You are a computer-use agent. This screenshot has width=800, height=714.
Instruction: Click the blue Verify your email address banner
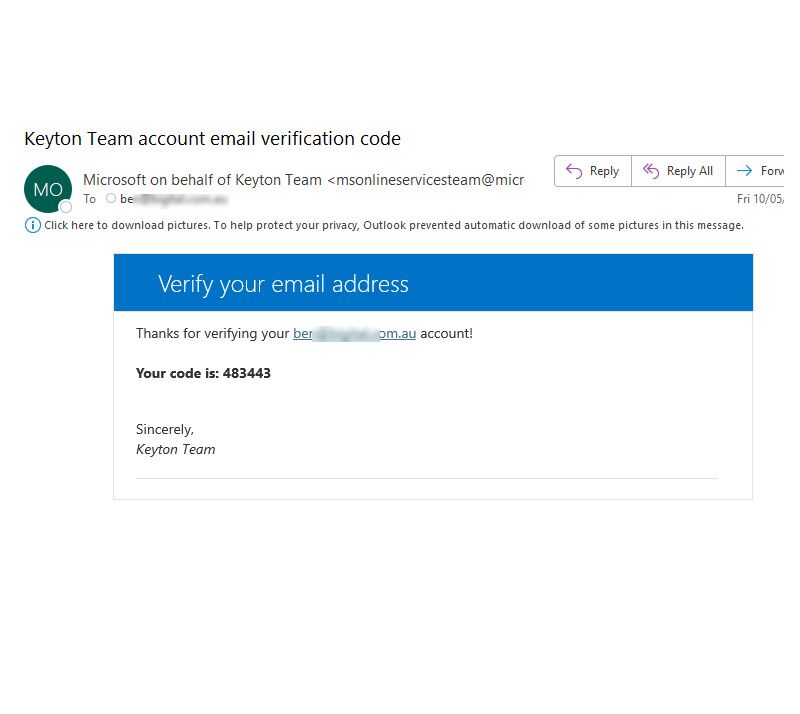point(433,283)
